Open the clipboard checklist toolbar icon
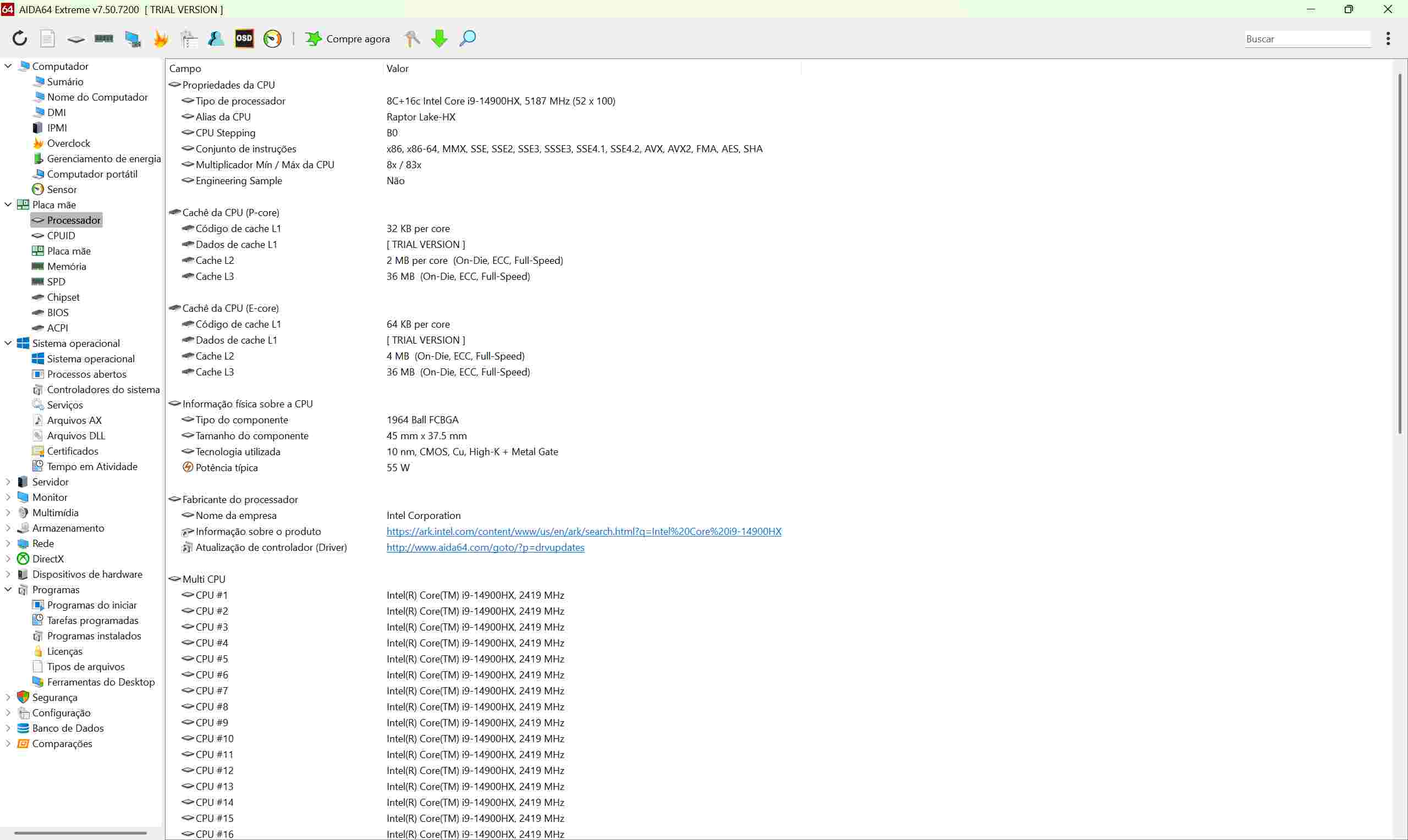Screen dimensions: 1408x840 pyautogui.click(x=189, y=38)
